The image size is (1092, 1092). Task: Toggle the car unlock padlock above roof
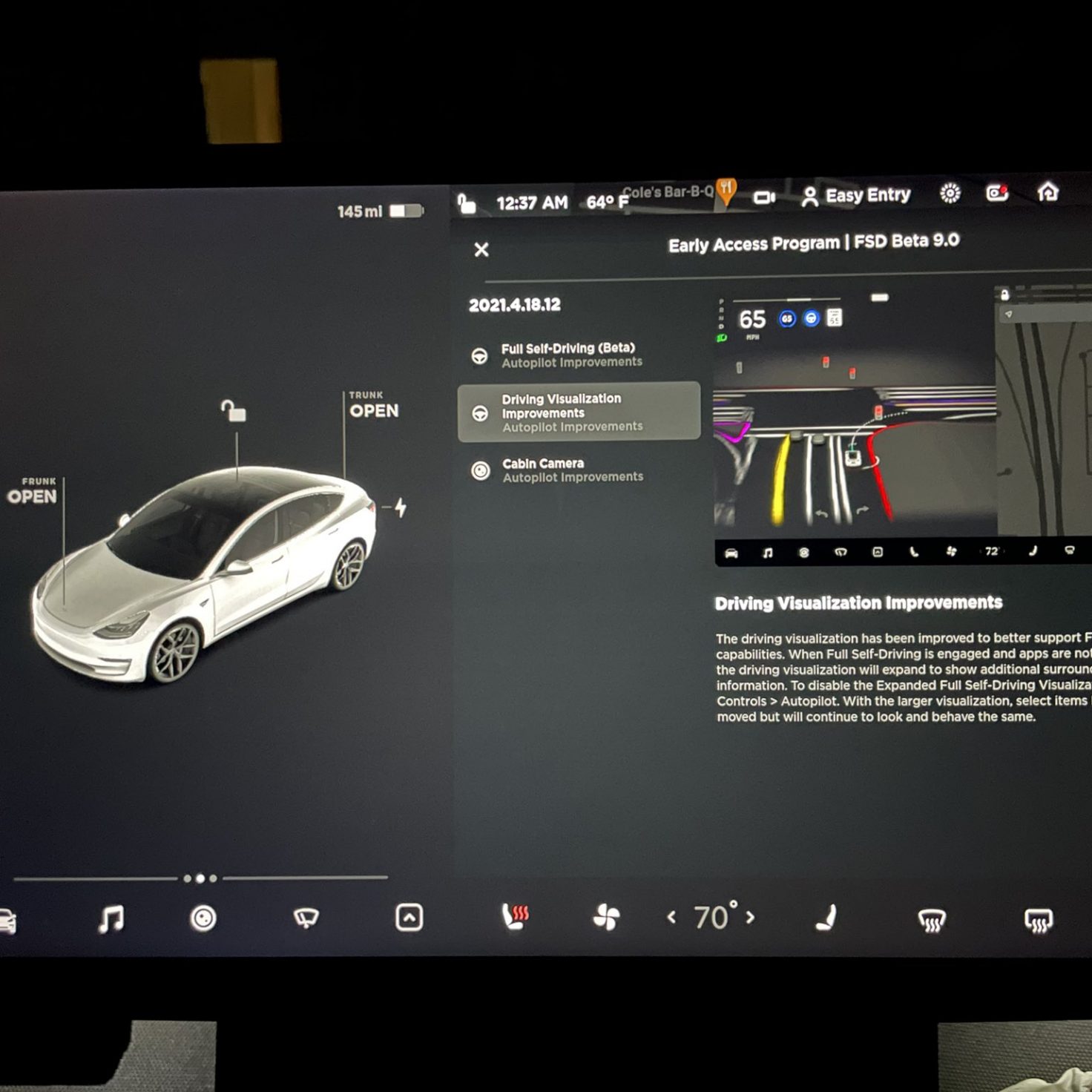pyautogui.click(x=234, y=410)
